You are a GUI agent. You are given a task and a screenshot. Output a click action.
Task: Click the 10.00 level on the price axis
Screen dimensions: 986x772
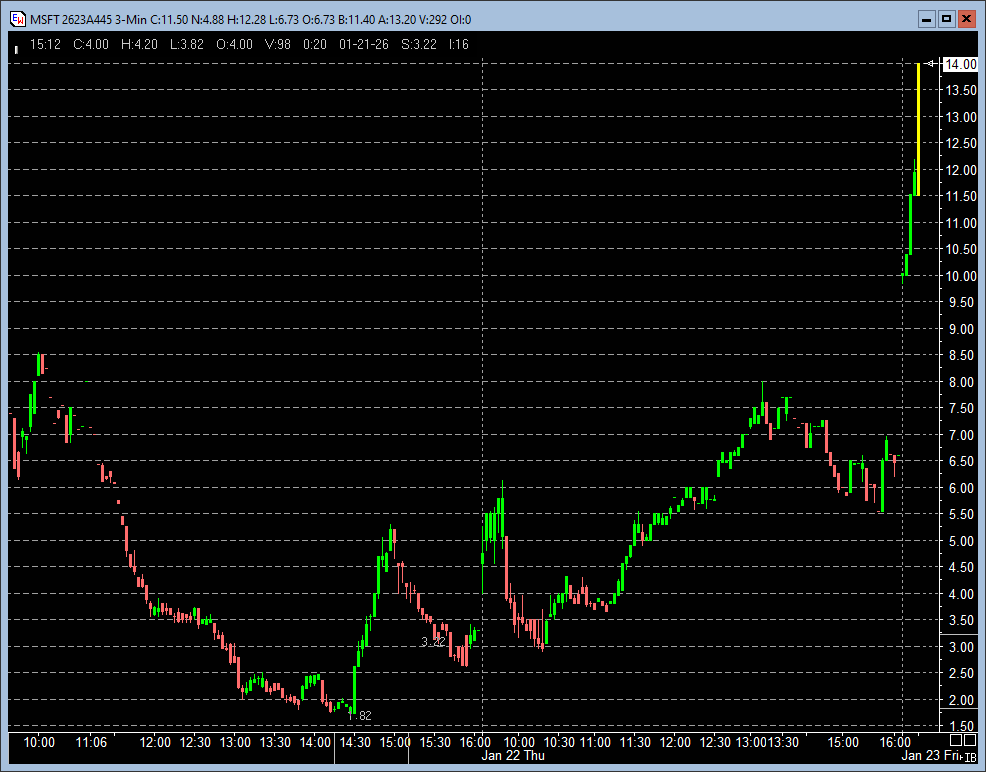coord(961,276)
